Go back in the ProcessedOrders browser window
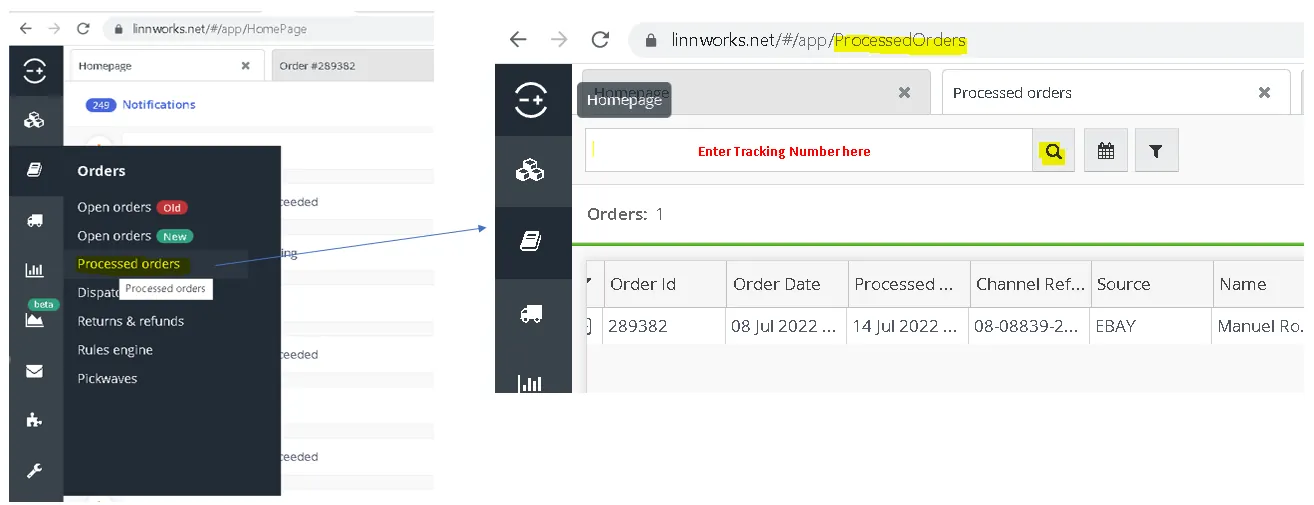Screen dimensions: 1314x505 click(518, 40)
